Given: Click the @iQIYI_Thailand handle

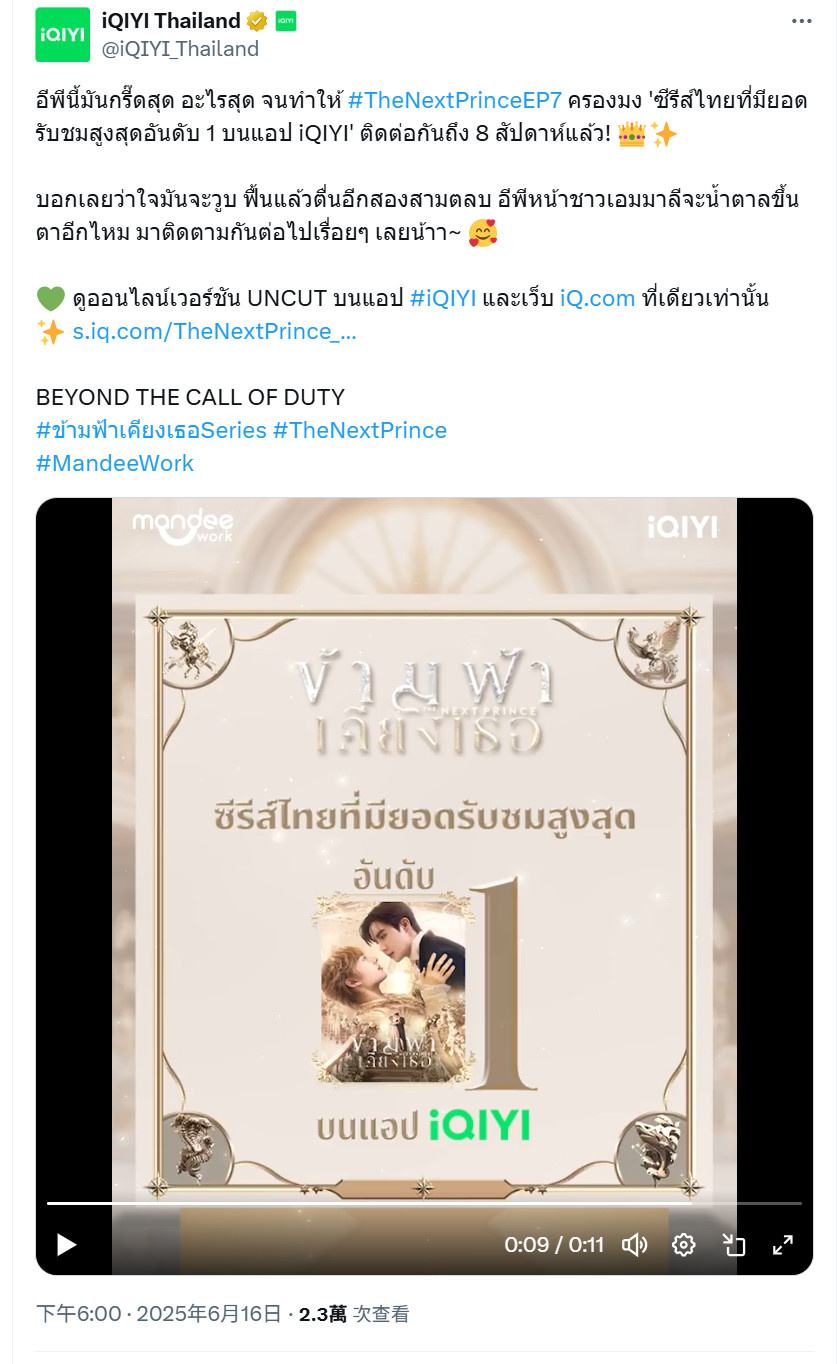Looking at the screenshot, I should 181,48.
